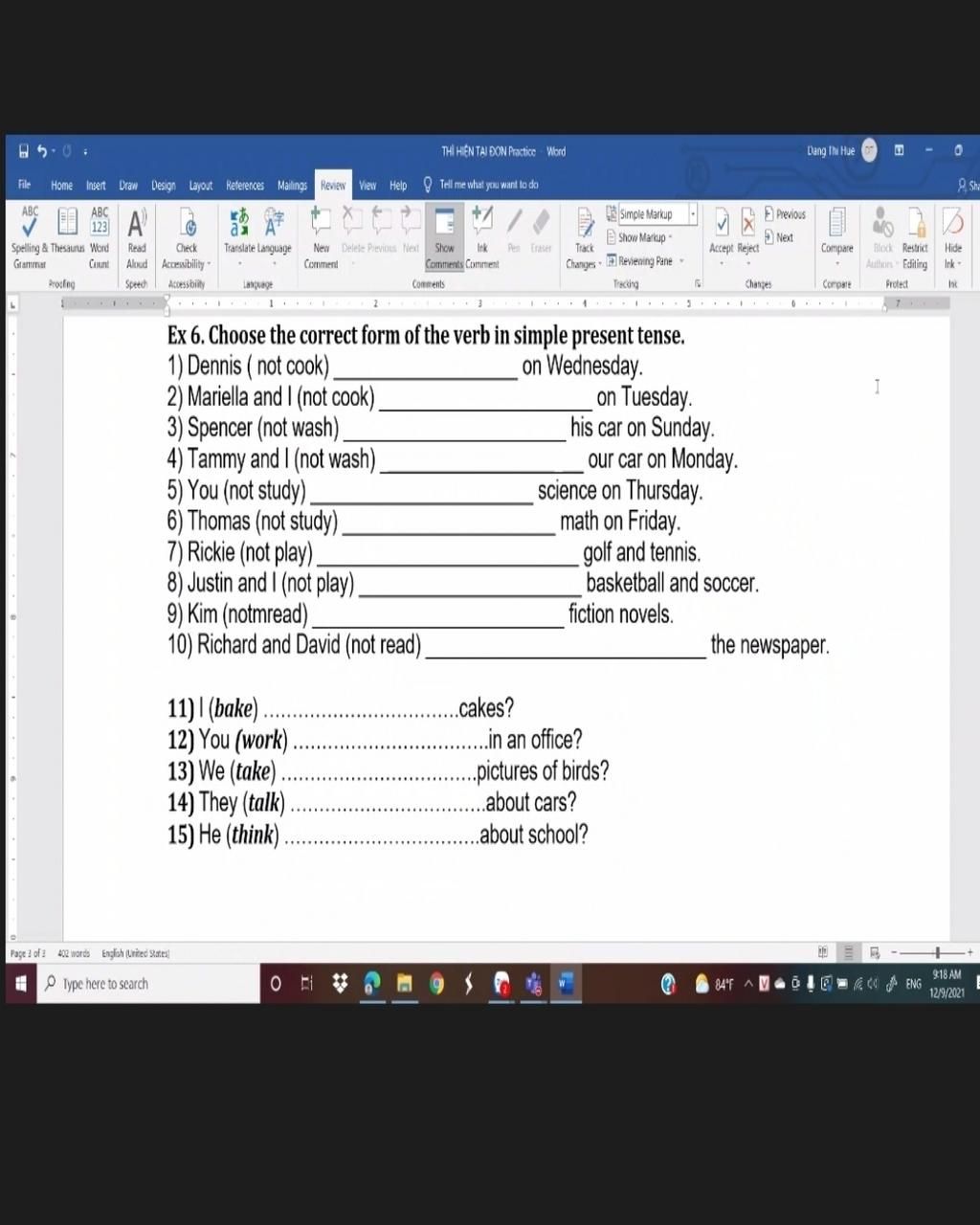Screen dimensions: 980x1225
Task: Undo the last action
Action: tap(42, 151)
